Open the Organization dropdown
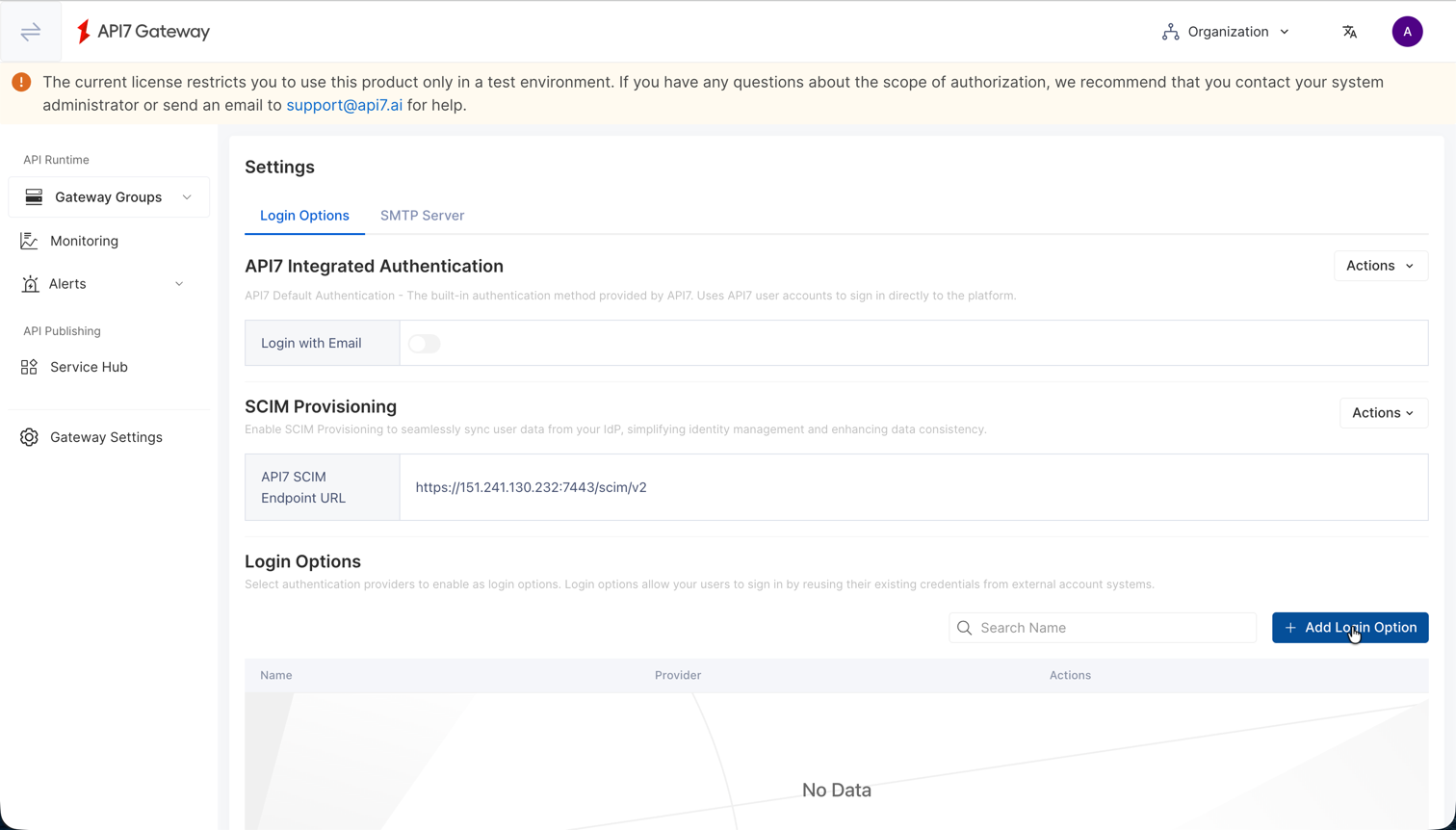 (x=1225, y=31)
